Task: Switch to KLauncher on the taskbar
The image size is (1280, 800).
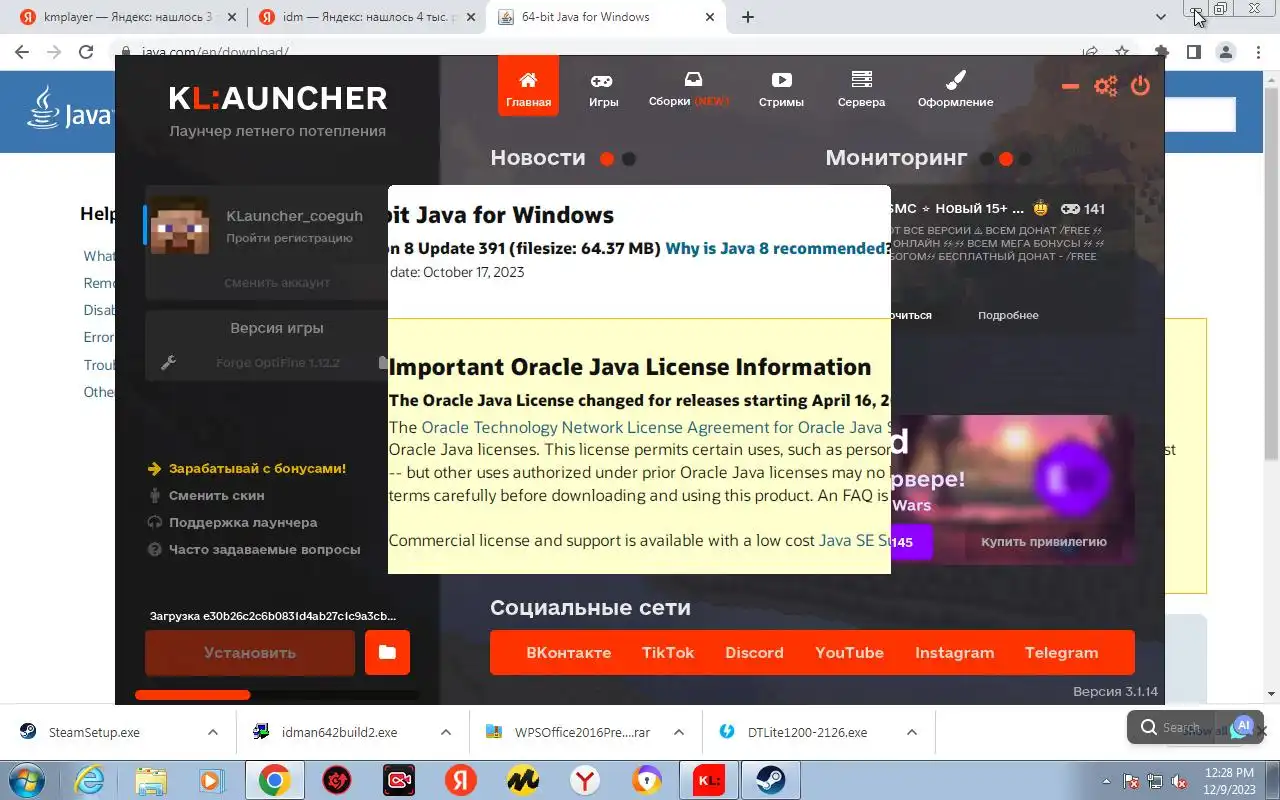Action: pos(709,780)
